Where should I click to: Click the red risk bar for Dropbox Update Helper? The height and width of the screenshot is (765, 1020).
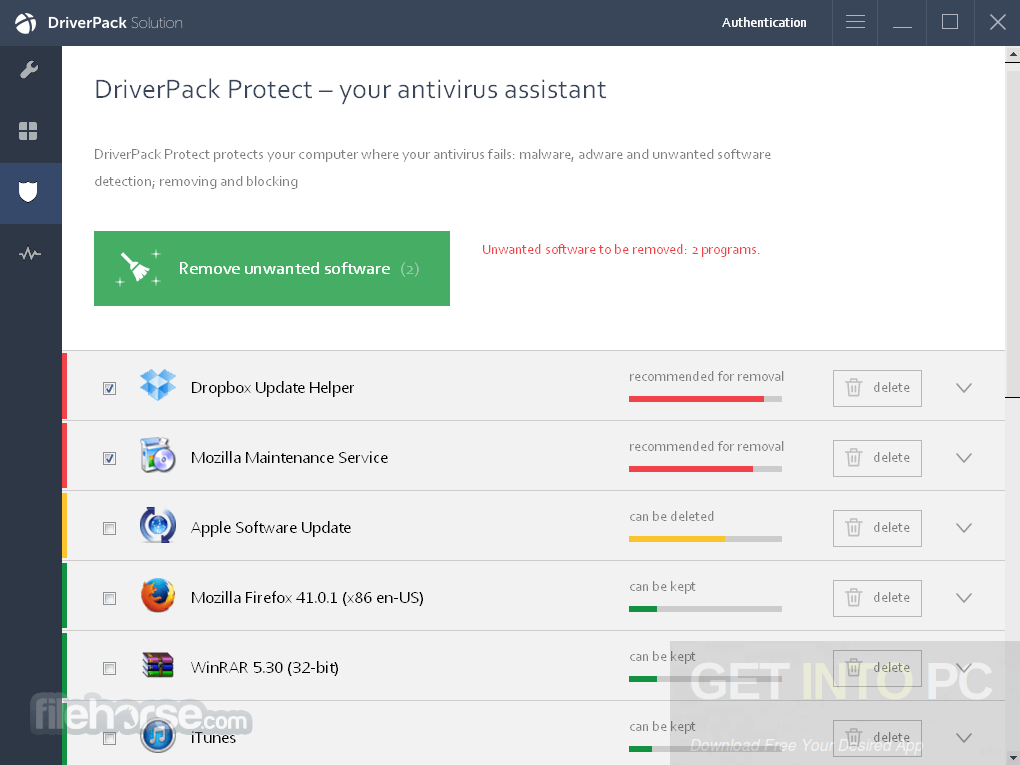(x=705, y=399)
